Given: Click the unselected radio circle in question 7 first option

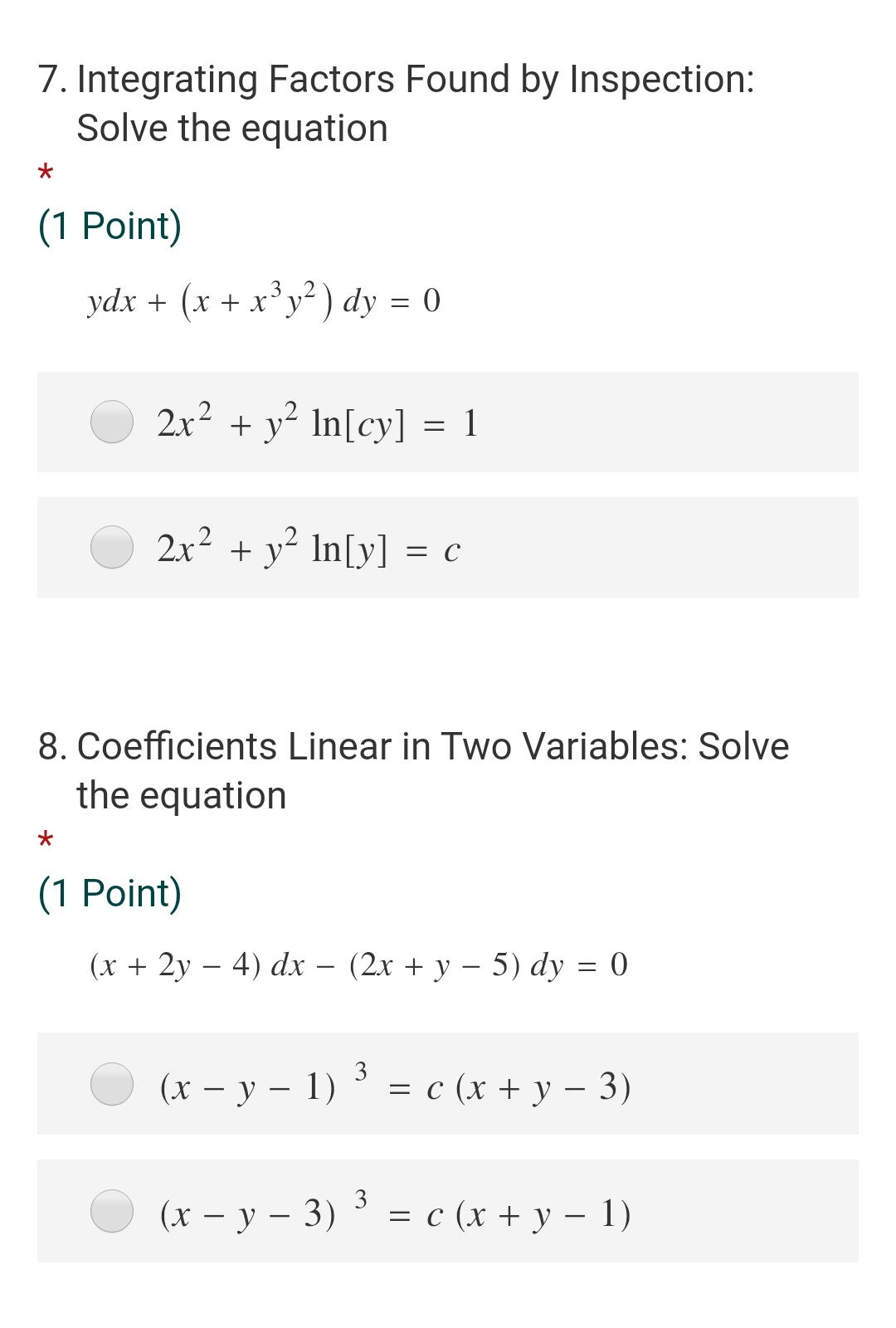Looking at the screenshot, I should coord(112,422).
